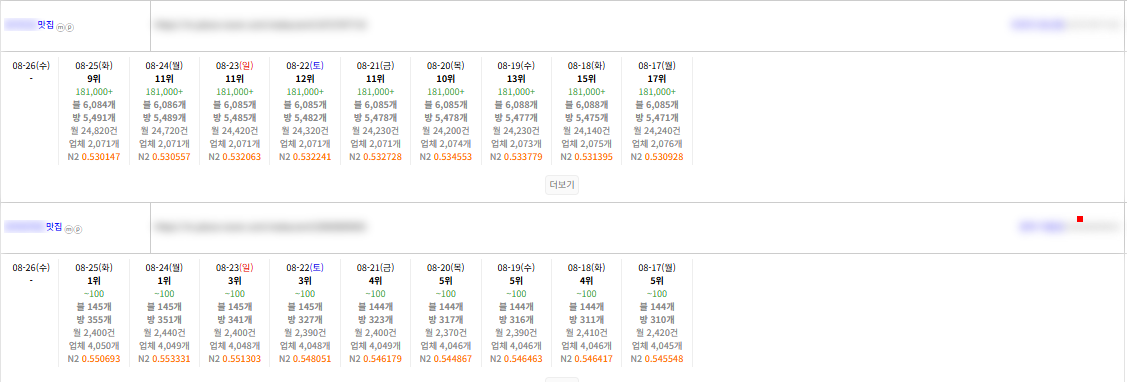The height and width of the screenshot is (382, 1127).
Task: Click the blurred blue link at first row right
Action: point(1039,24)
